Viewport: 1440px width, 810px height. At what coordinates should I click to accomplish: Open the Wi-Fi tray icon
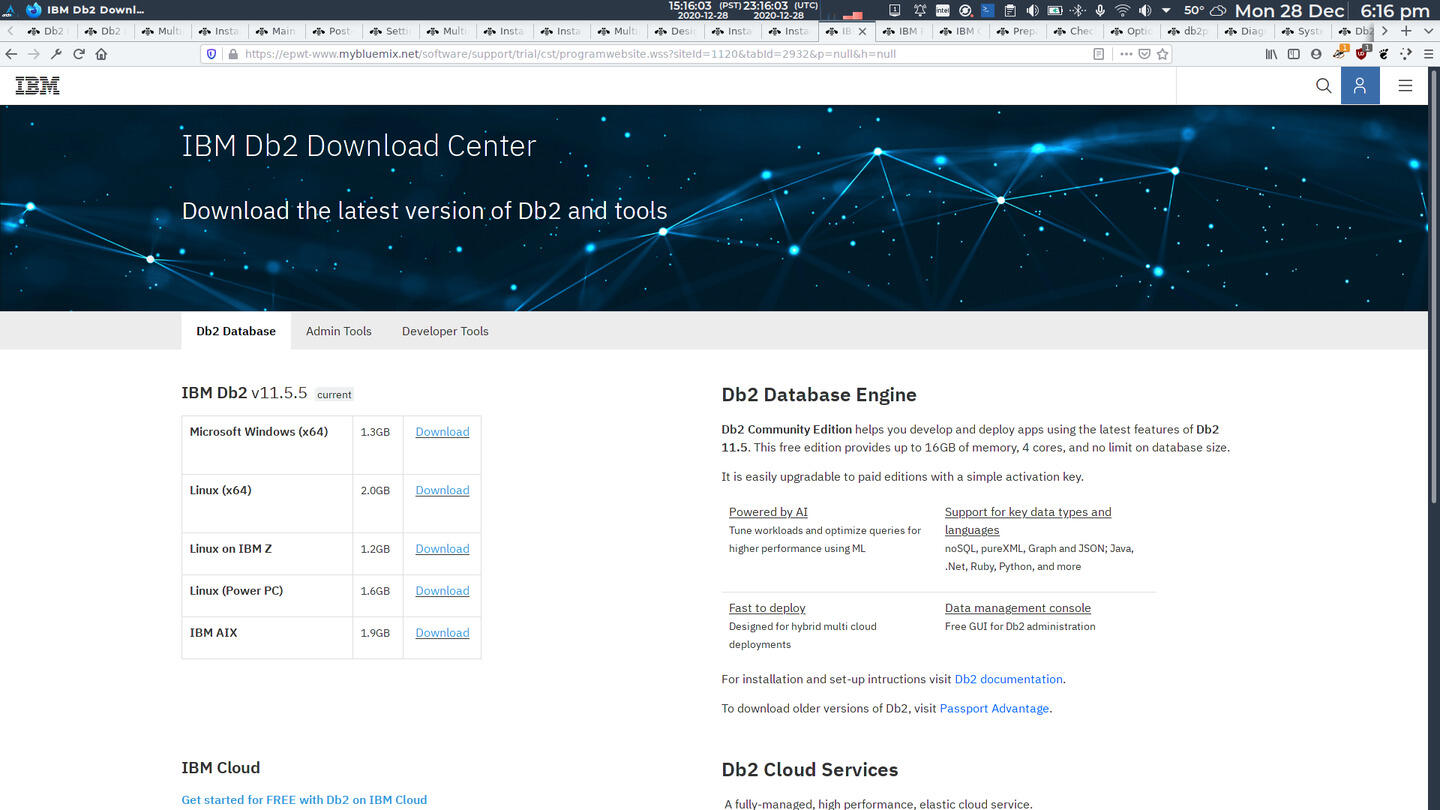pyautogui.click(x=1122, y=10)
